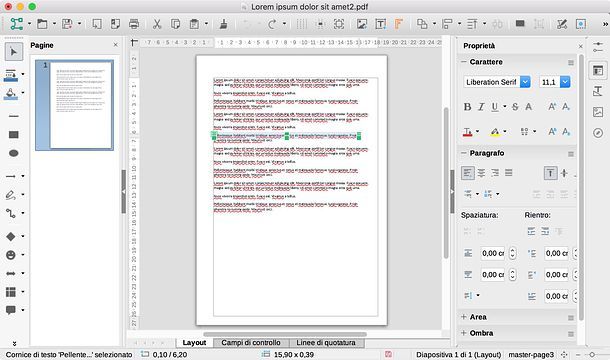Open the sidebar Gallery icon
Image resolution: width=610 pixels, height=360 pixels.
(x=598, y=112)
